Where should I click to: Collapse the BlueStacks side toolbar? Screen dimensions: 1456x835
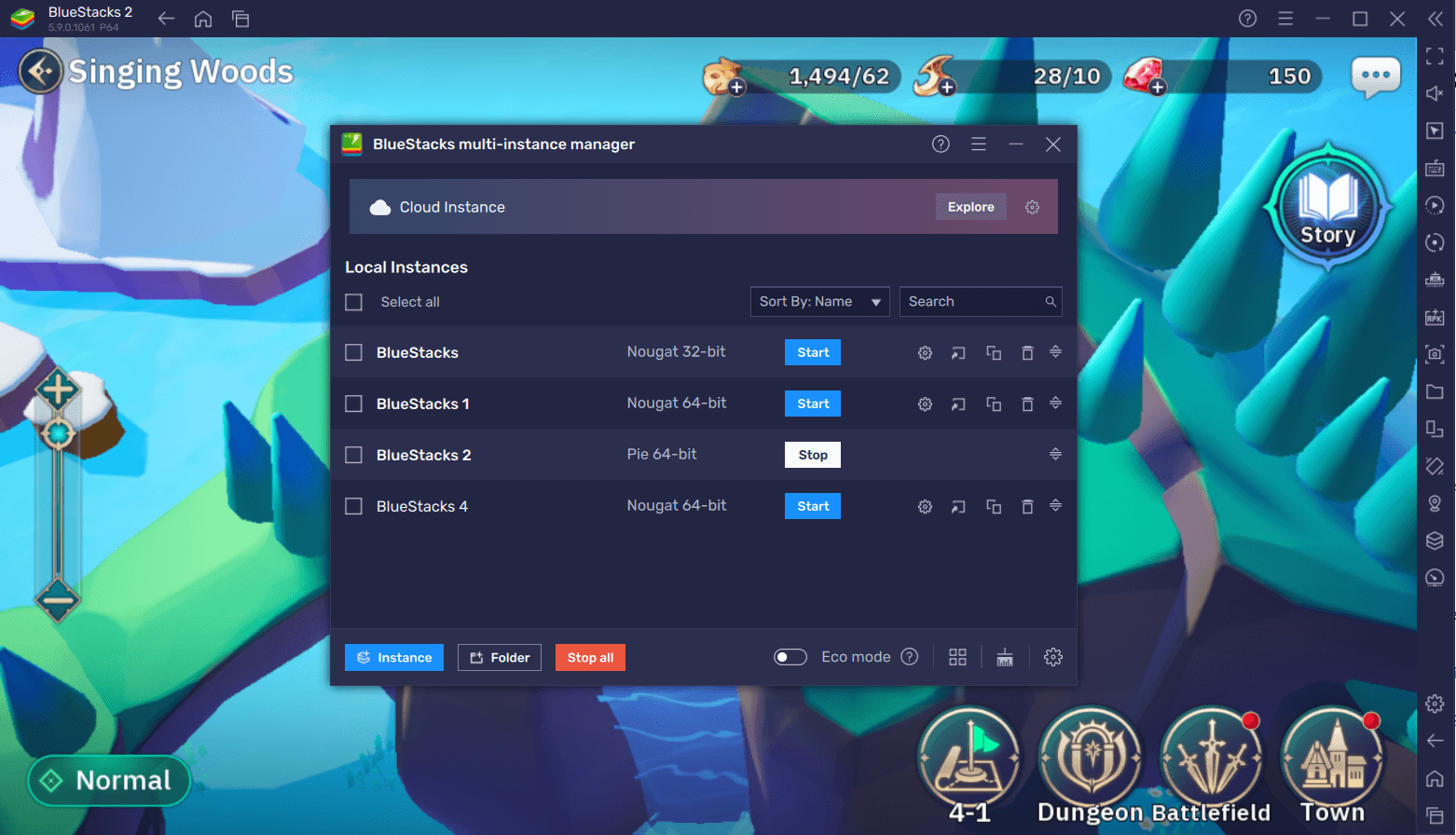pyautogui.click(x=1435, y=19)
